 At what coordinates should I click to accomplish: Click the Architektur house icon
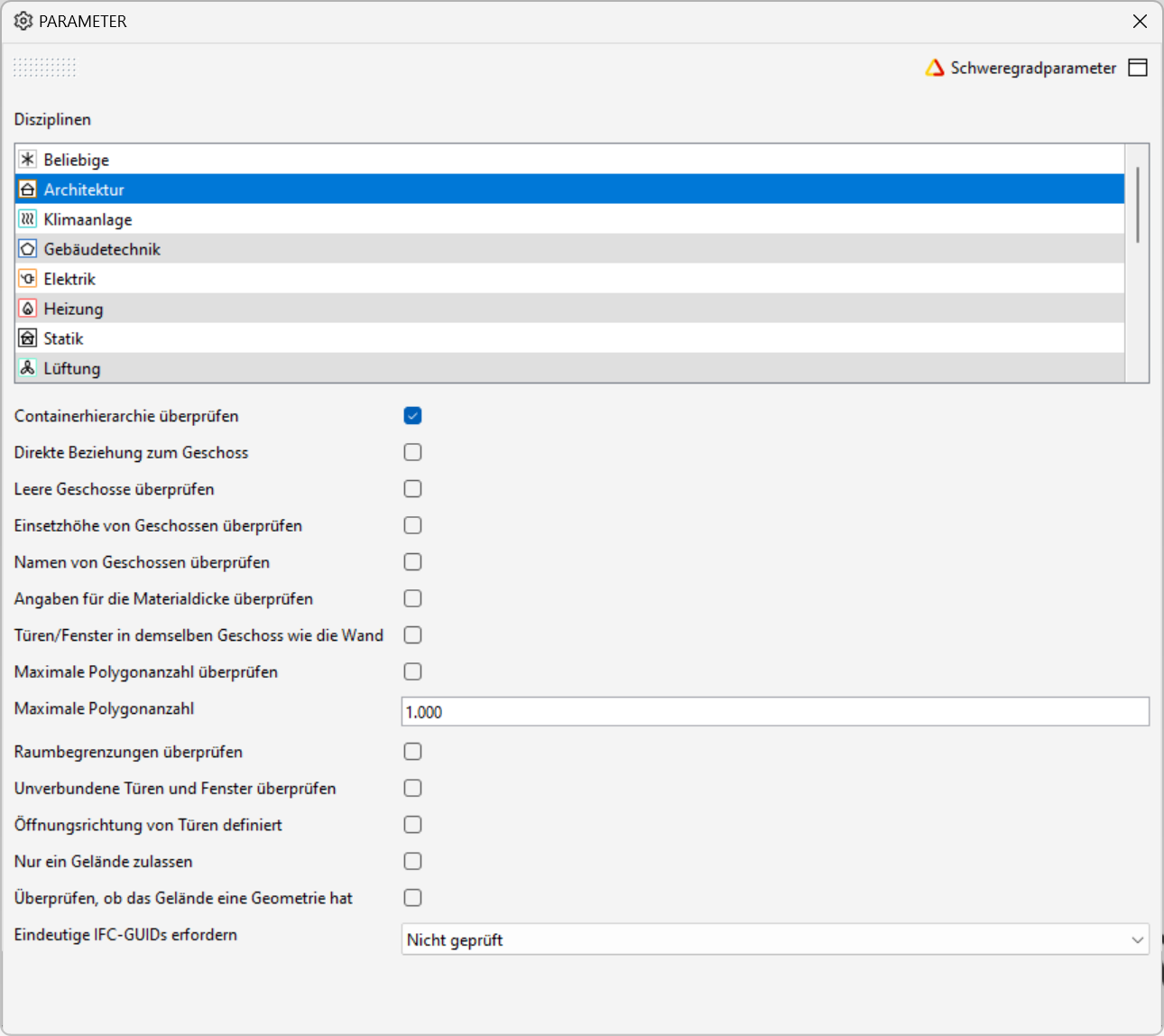click(x=28, y=190)
